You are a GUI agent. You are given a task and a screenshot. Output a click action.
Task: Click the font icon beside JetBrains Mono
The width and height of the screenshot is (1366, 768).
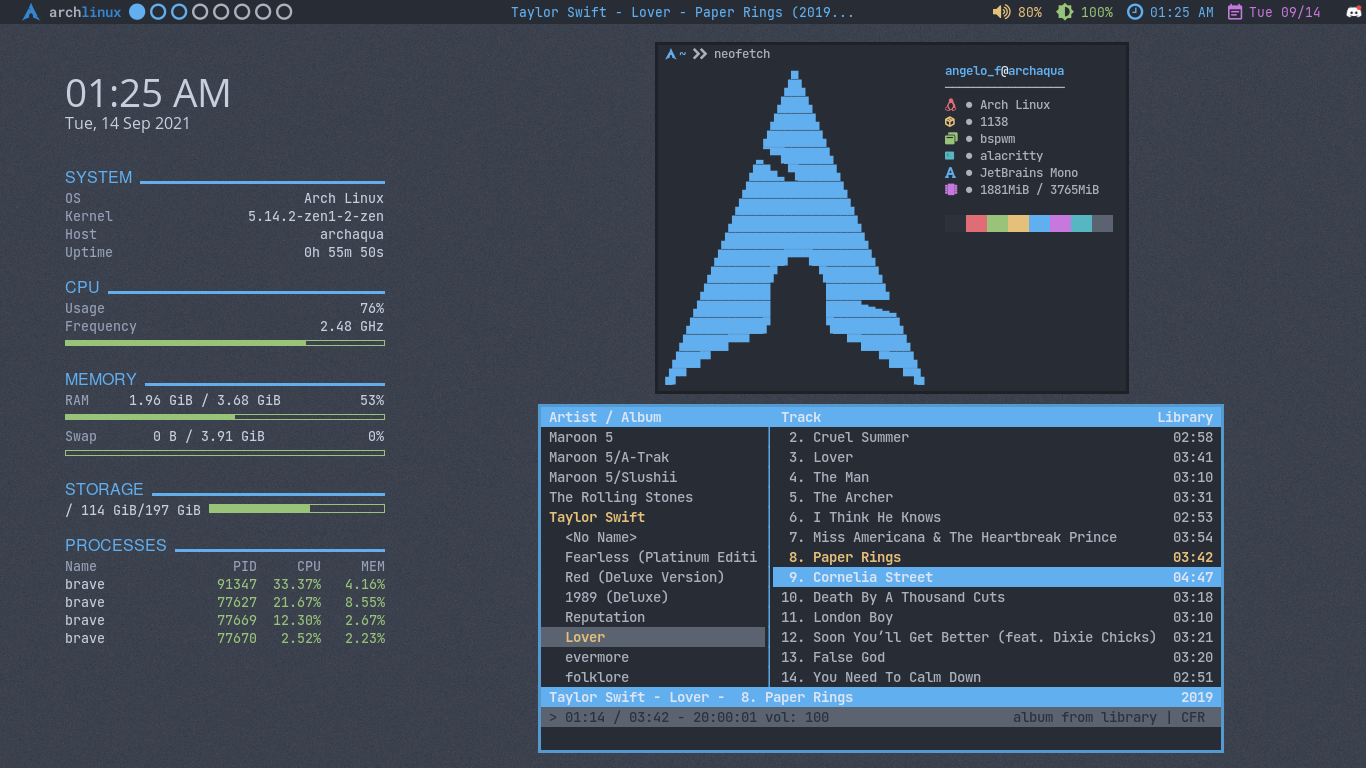click(x=950, y=173)
